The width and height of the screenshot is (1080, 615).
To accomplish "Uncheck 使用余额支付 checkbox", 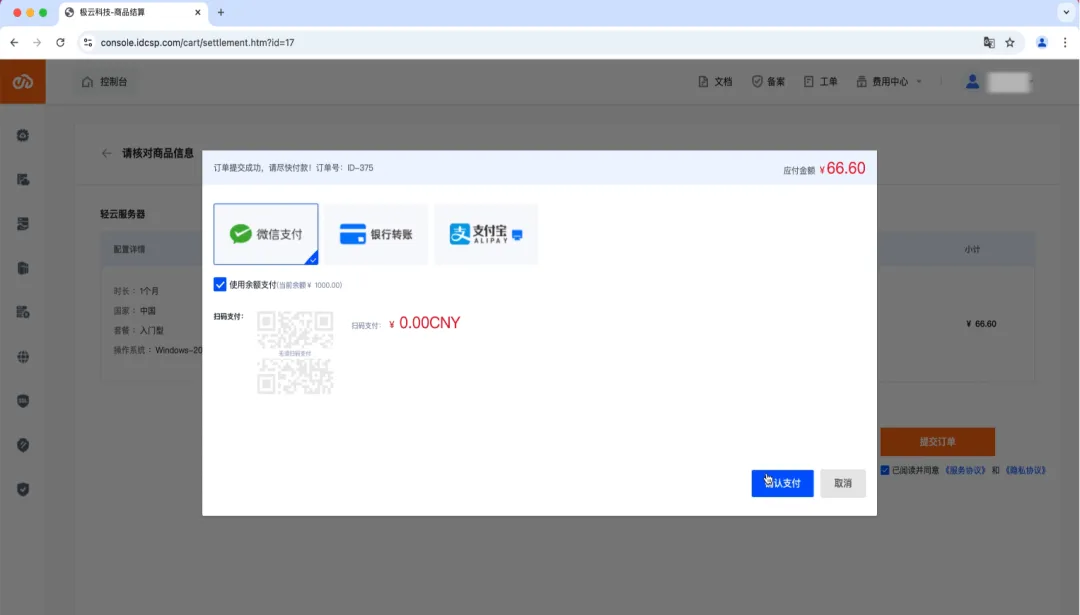I will 220,284.
